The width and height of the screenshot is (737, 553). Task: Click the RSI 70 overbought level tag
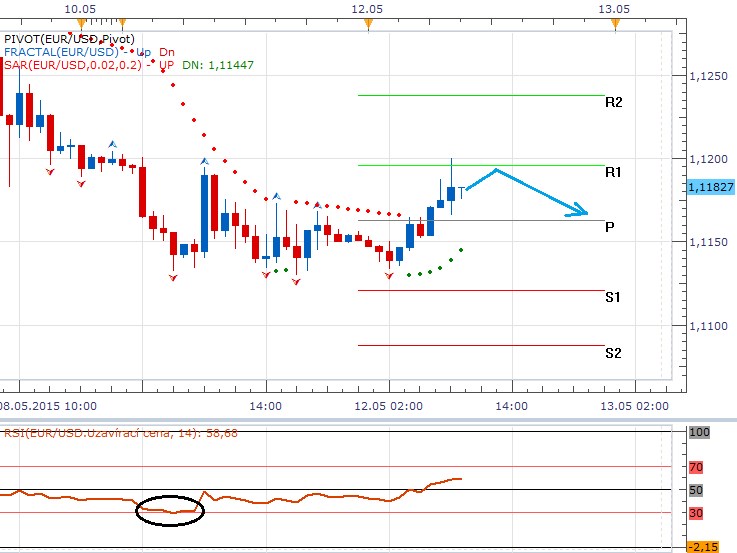click(696, 466)
